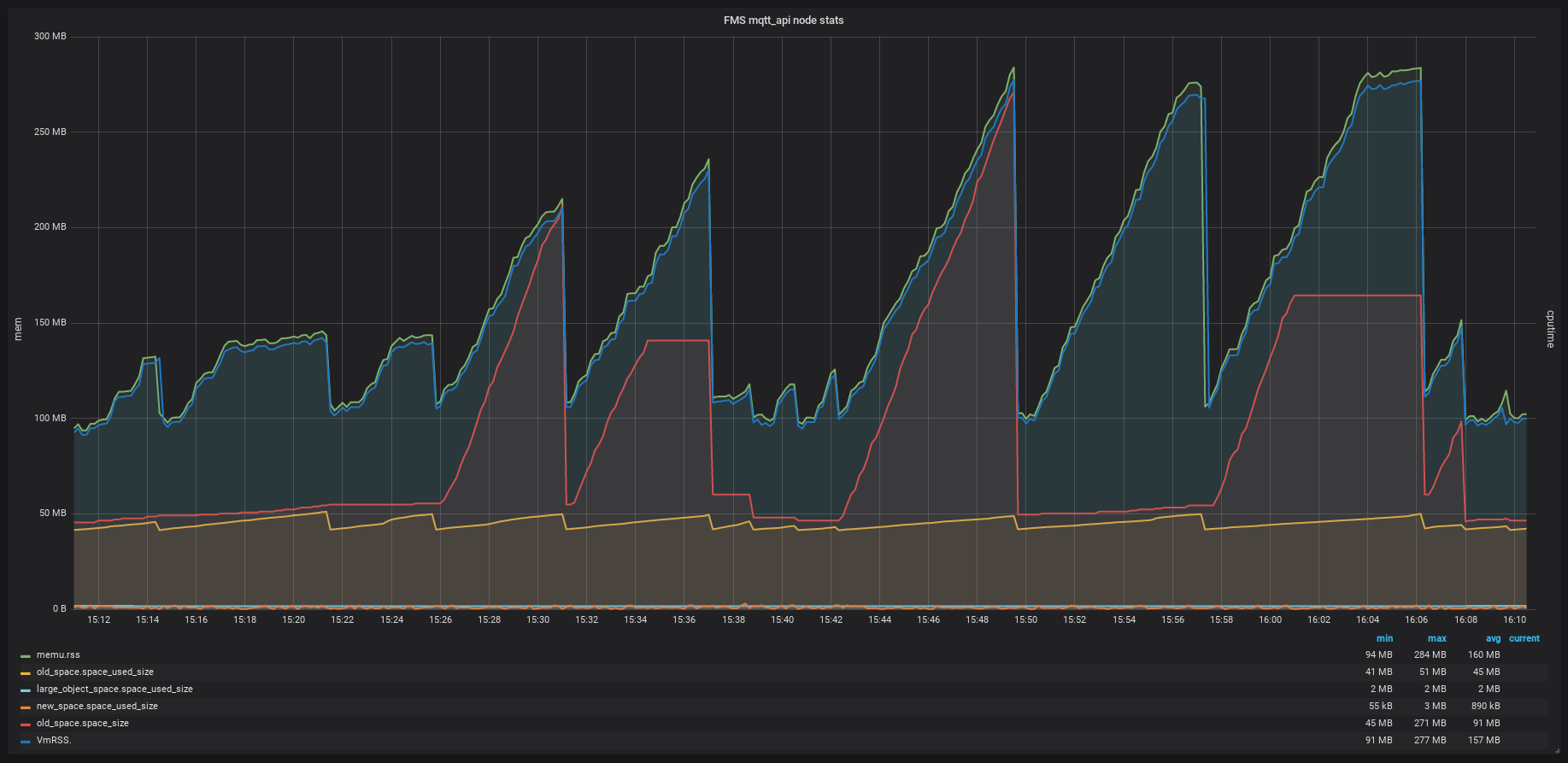Click the cputime right axis title
This screenshot has width=1568, height=763.
click(x=1550, y=329)
